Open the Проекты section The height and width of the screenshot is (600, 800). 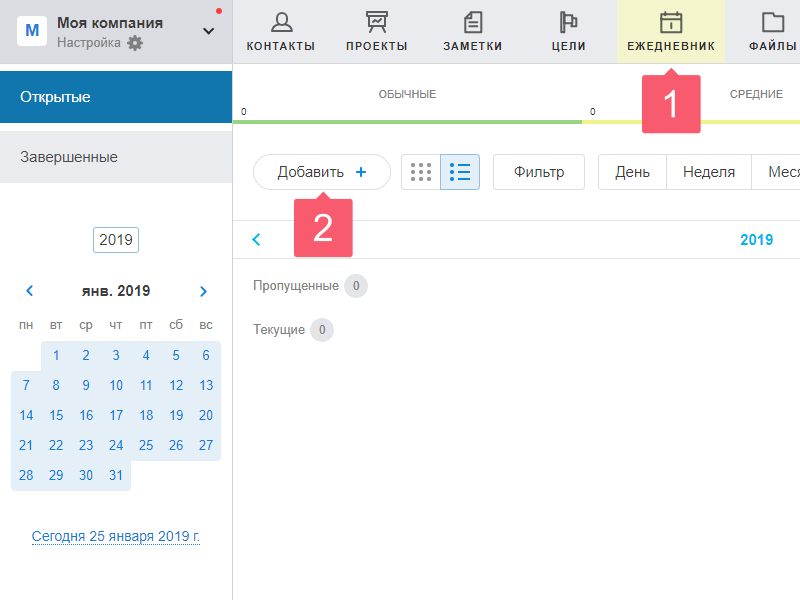377,32
